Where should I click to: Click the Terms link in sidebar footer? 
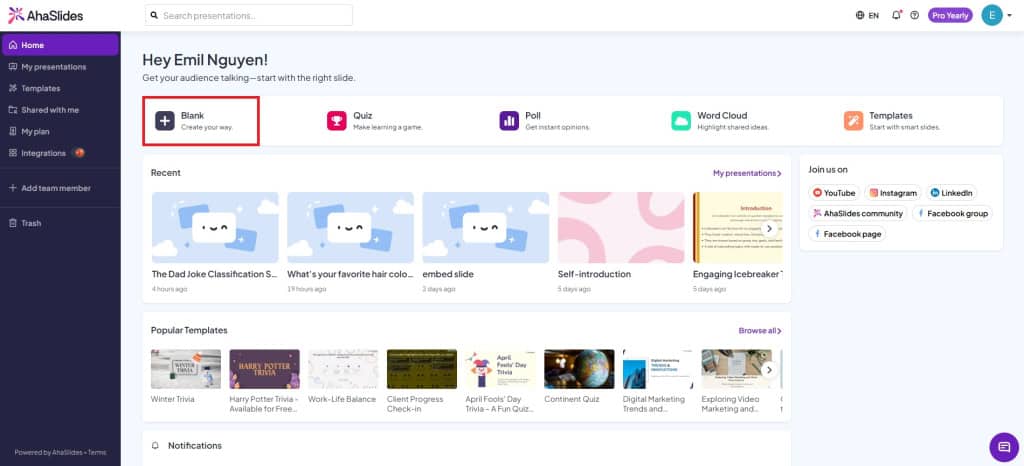click(97, 452)
